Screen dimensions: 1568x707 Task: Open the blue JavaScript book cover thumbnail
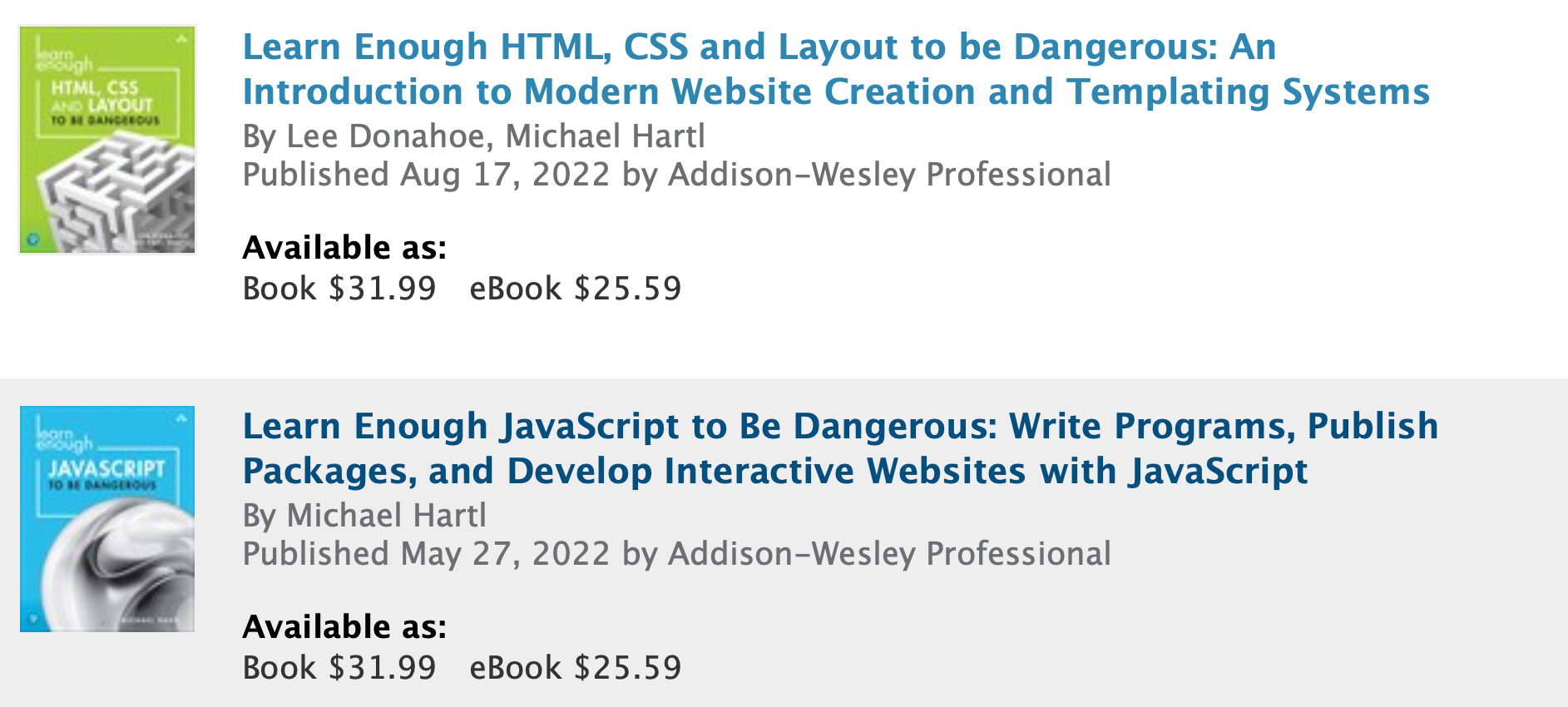[107, 518]
